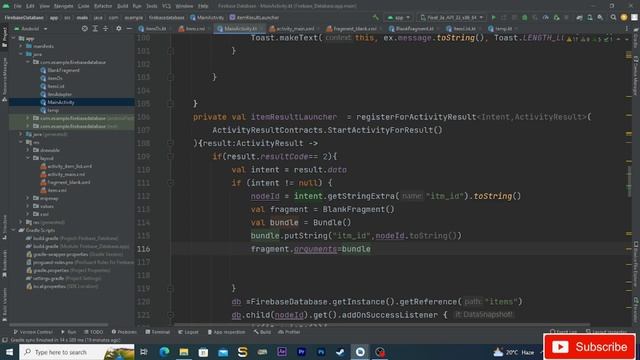The height and width of the screenshot is (360, 640).
Task: Click the YouTube Subscribe button
Action: [589, 347]
